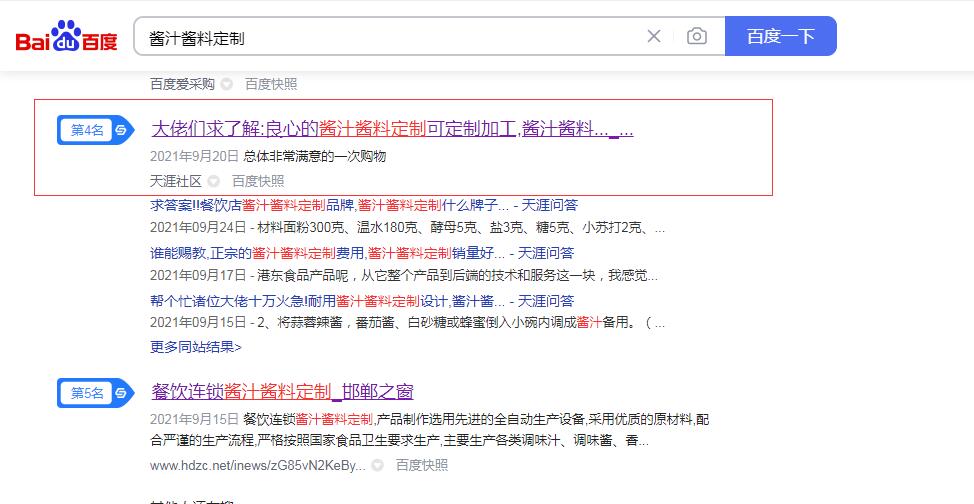Open camera image search

(697, 37)
